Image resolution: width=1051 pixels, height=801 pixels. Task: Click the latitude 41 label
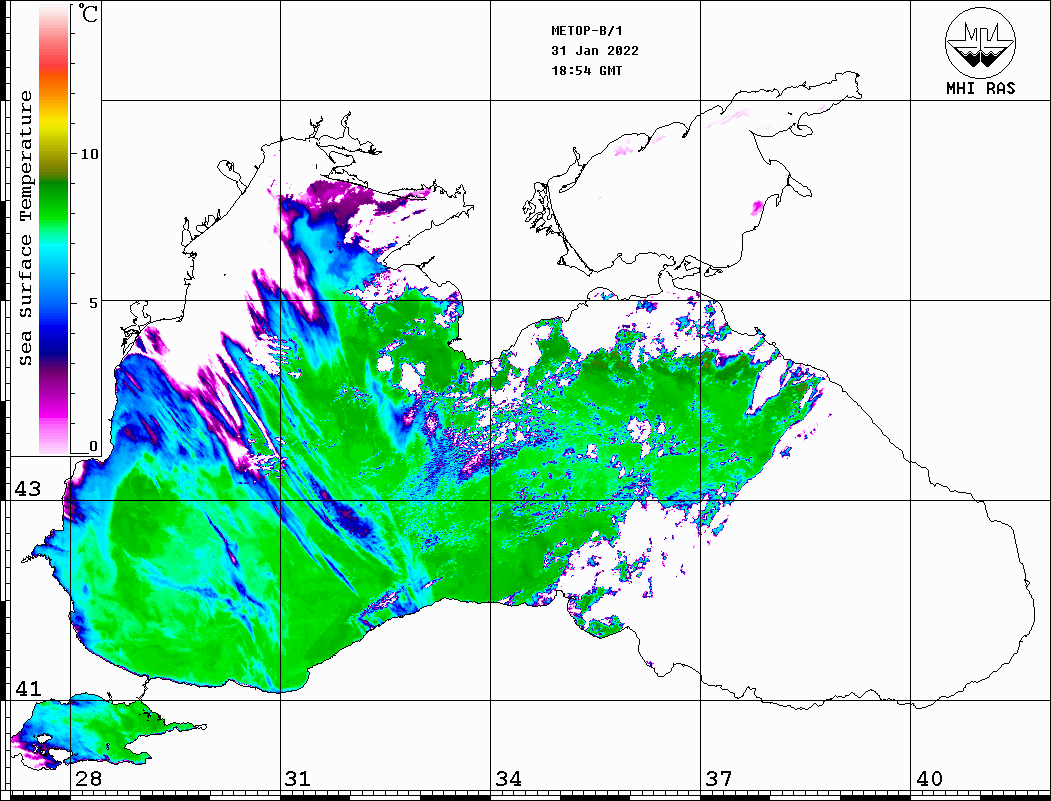click(x=28, y=688)
